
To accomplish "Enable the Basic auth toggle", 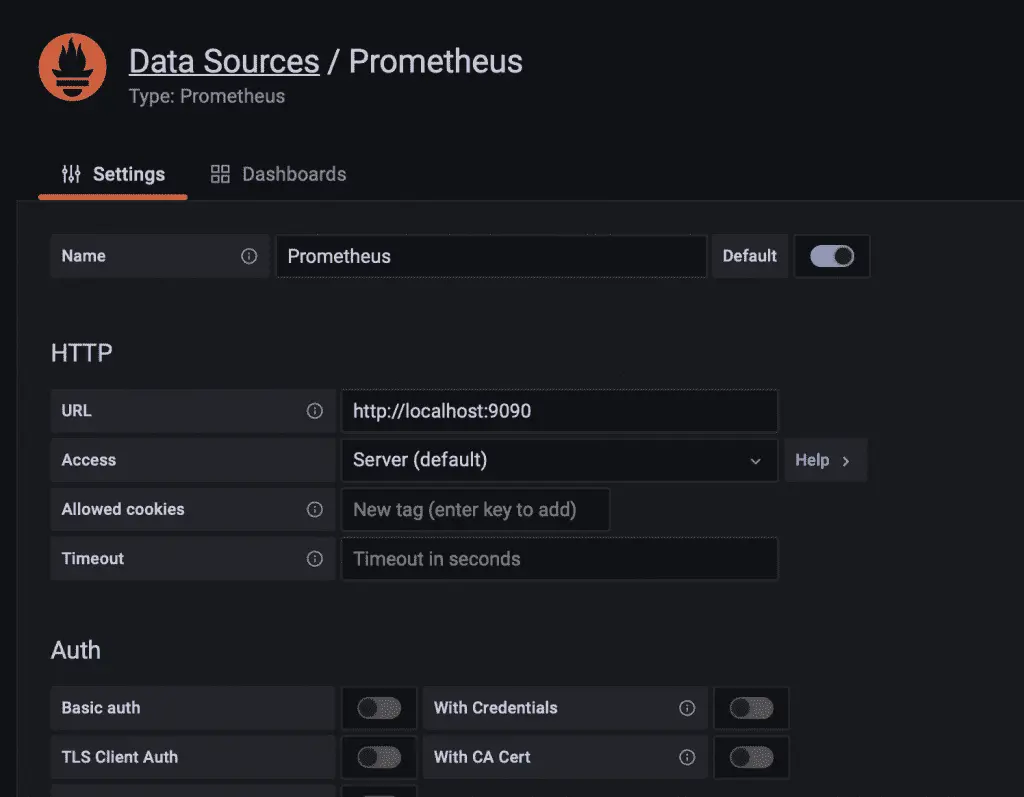I will click(379, 708).
